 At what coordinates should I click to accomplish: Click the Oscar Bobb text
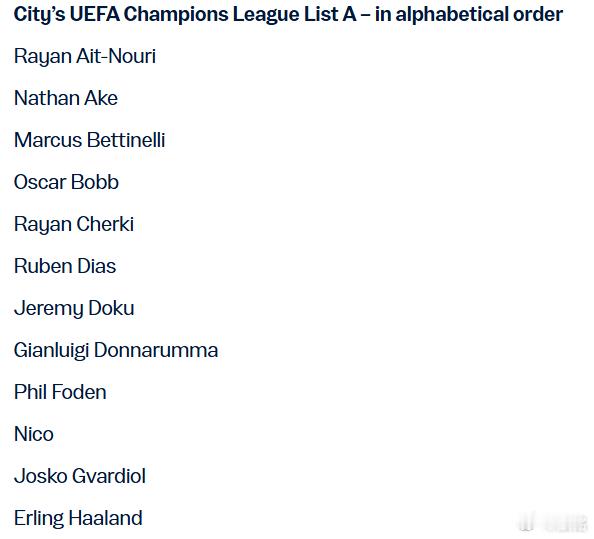pos(66,182)
